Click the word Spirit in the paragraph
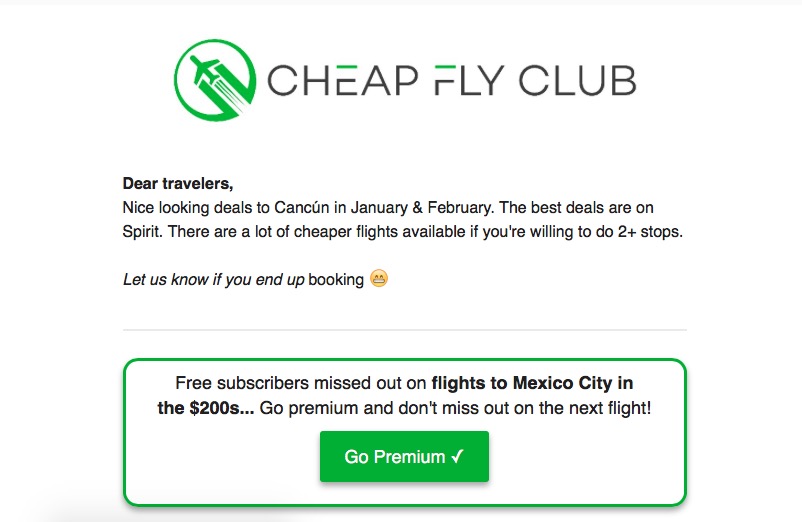The height and width of the screenshot is (522, 802). [x=142, y=232]
